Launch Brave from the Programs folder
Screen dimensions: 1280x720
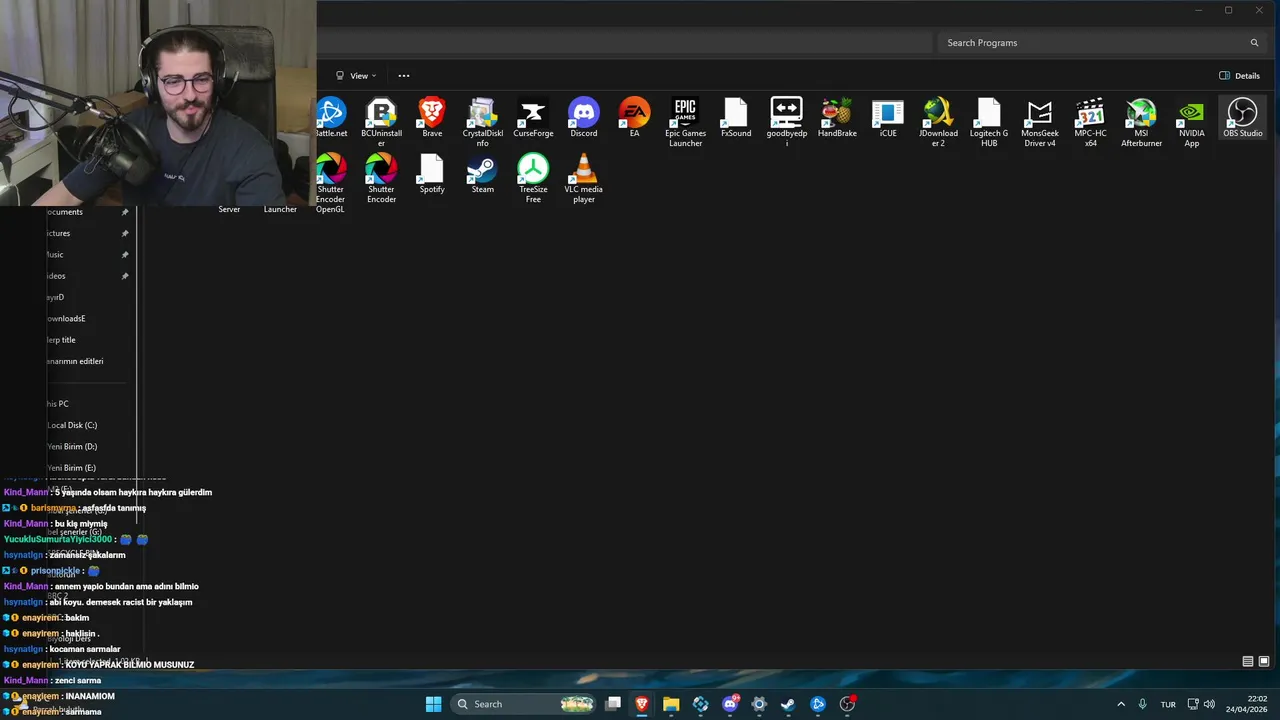tap(432, 119)
